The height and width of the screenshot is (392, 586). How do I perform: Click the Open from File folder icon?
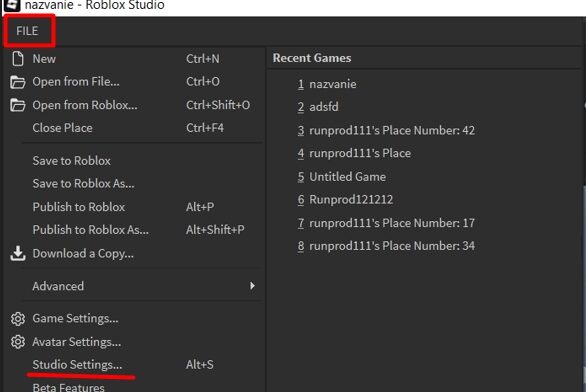coord(18,82)
